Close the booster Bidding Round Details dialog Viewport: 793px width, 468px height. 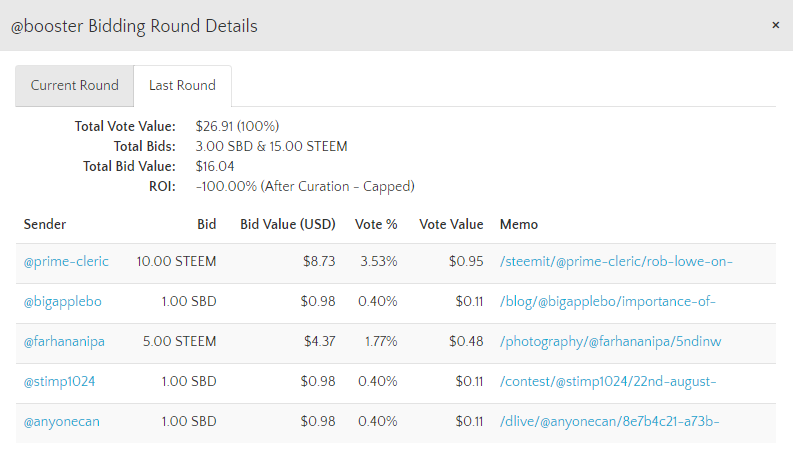coord(775,25)
